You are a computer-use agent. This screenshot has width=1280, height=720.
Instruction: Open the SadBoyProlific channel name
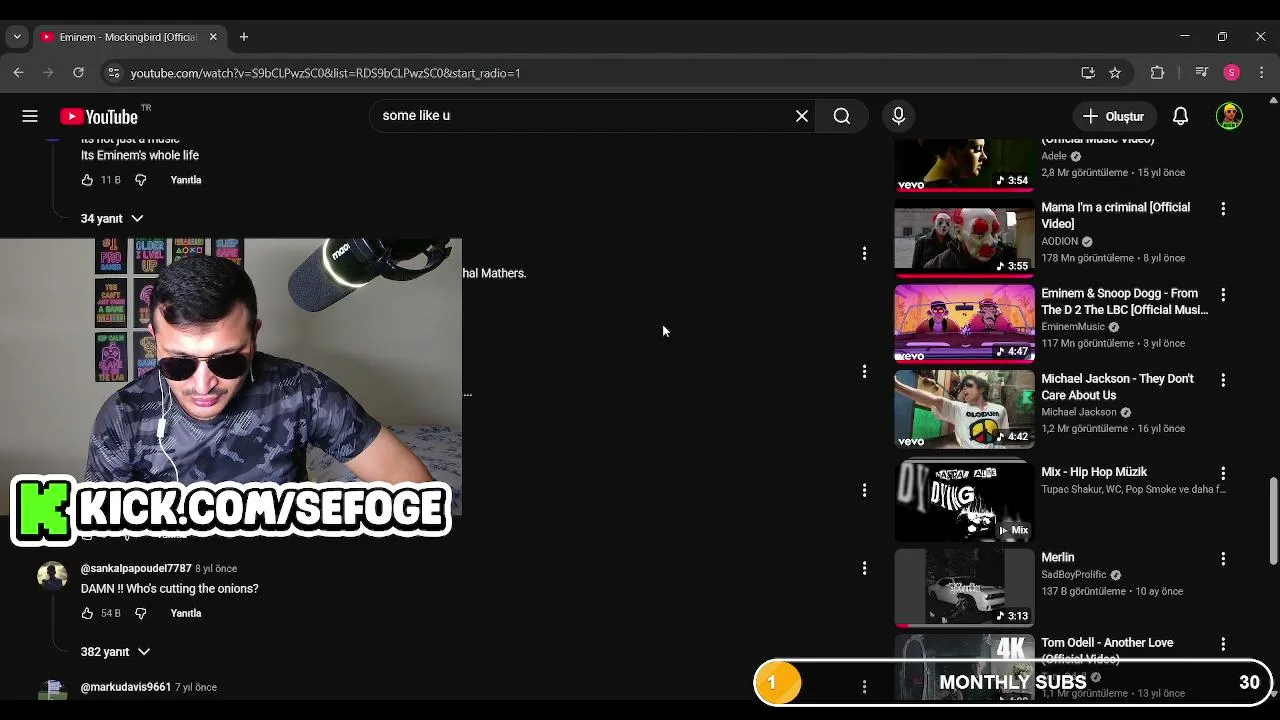[x=1074, y=575]
